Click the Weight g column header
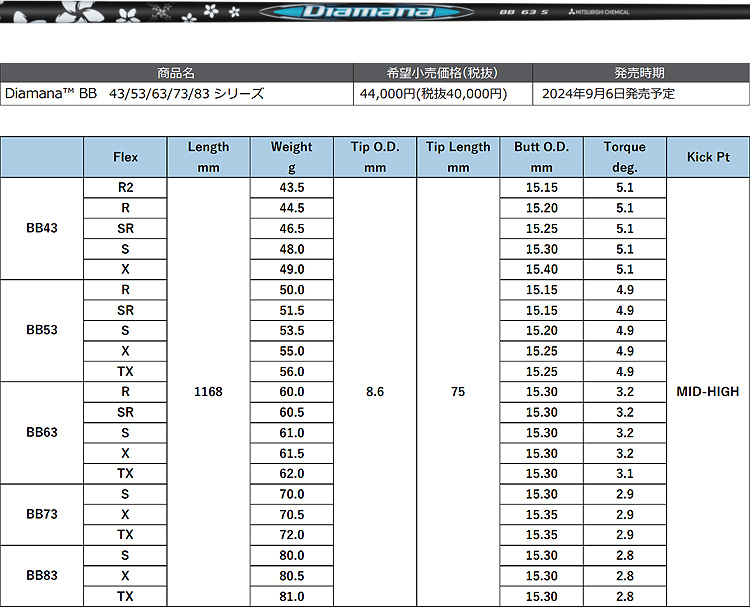The width and height of the screenshot is (750, 607). (292, 157)
